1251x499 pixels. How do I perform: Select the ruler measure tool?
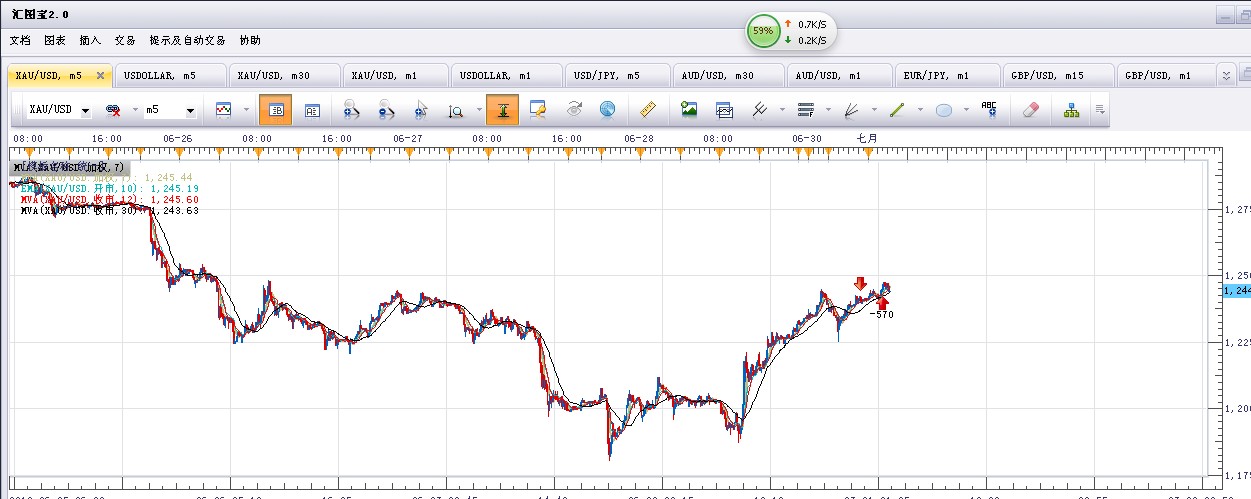click(x=646, y=110)
